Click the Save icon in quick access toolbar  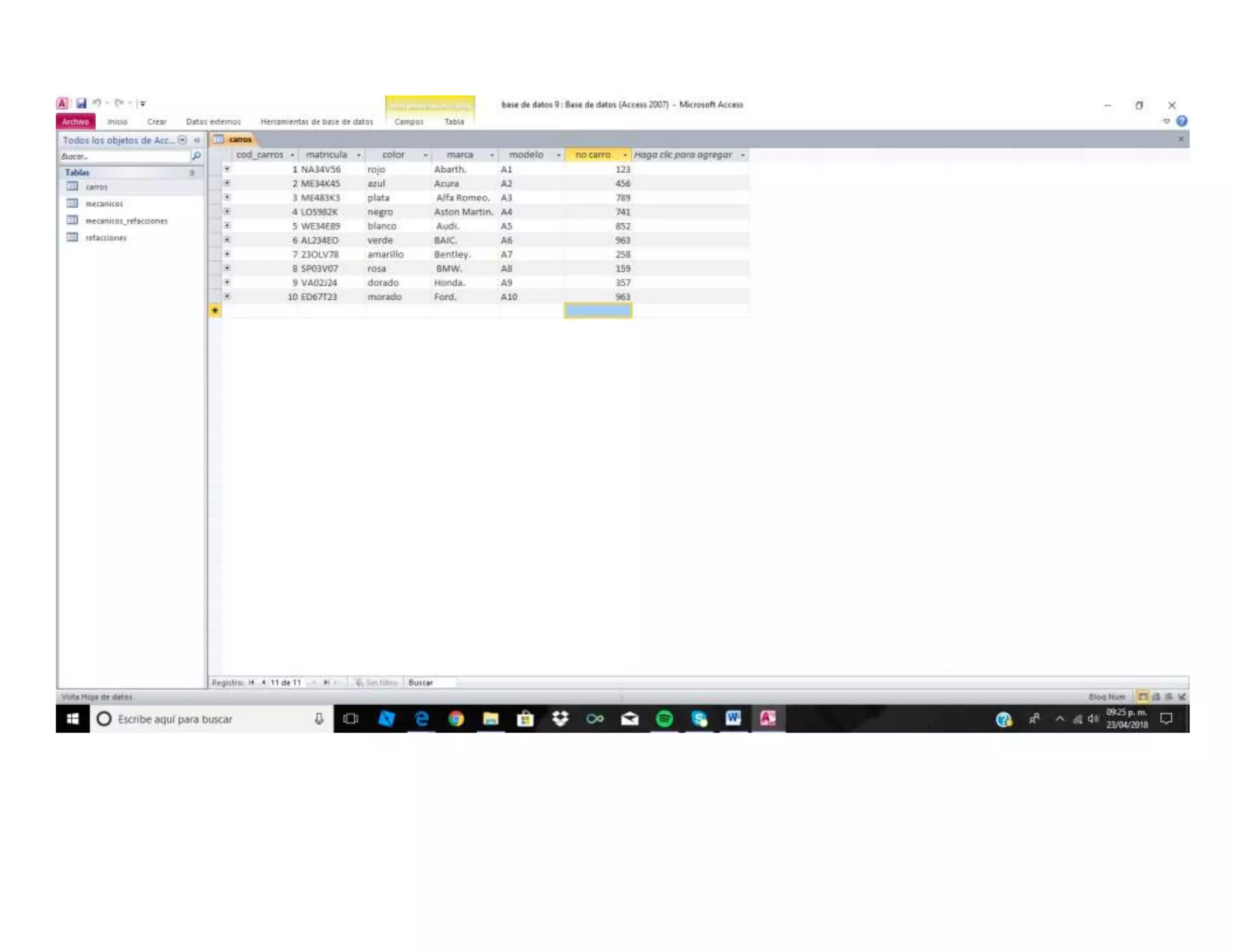[x=81, y=103]
